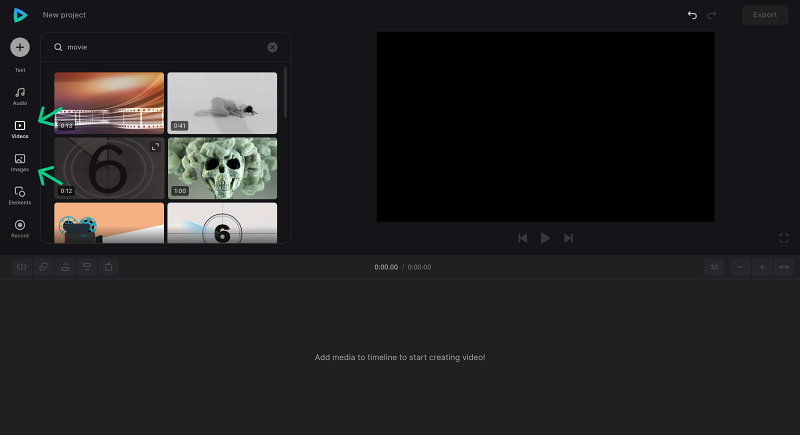Open the Elements sidebar tab

coord(20,196)
